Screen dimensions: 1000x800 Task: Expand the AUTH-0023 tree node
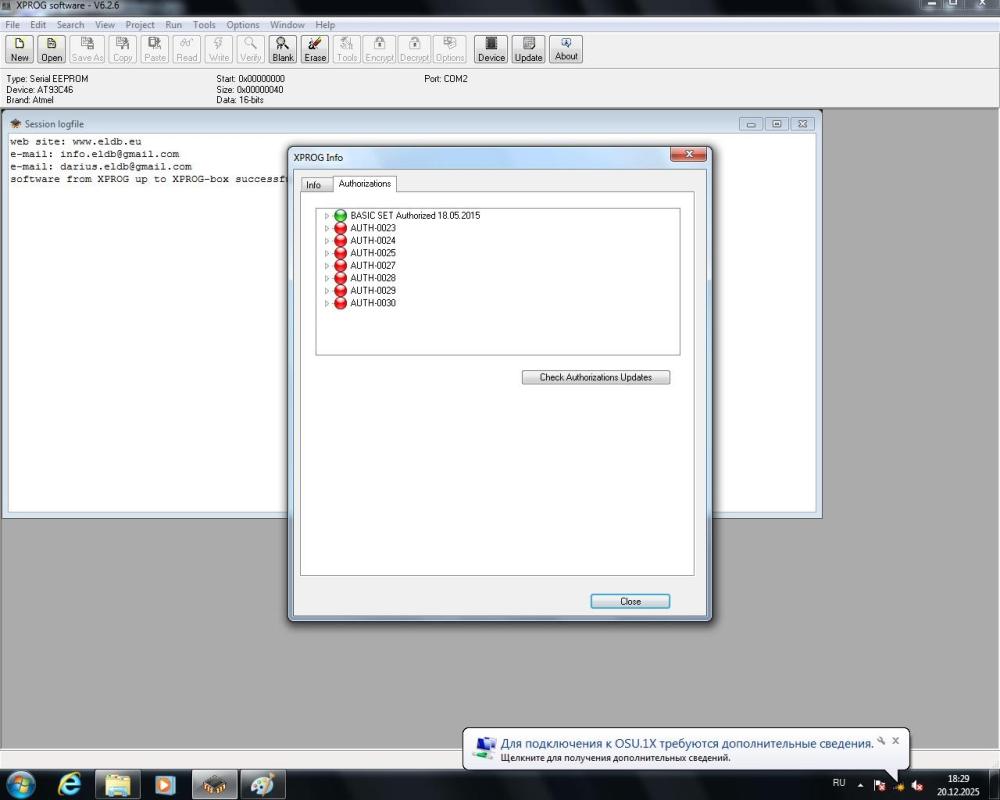point(327,228)
